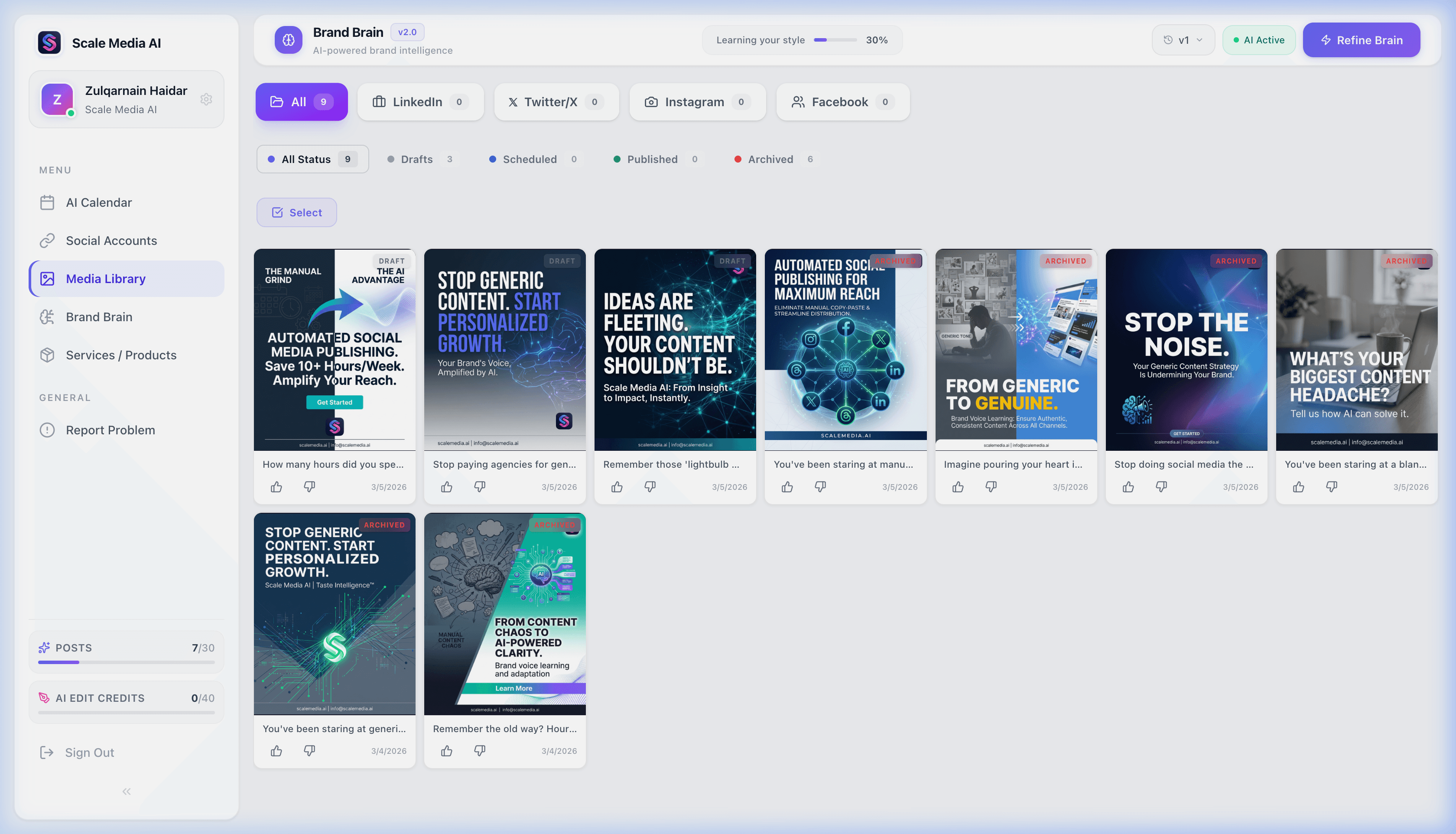
Task: Thumbs down the 'Stop doing social media' post
Action: (1161, 487)
